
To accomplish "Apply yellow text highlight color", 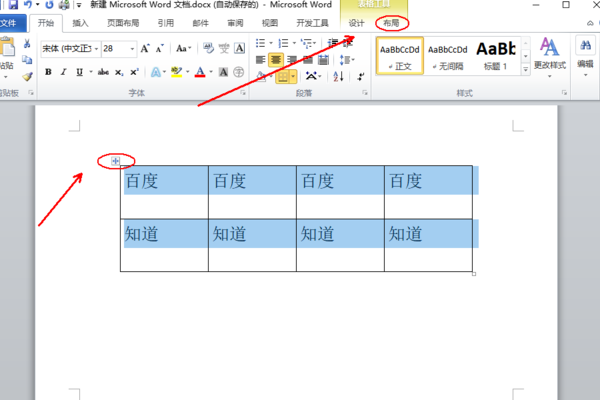I will [x=176, y=72].
